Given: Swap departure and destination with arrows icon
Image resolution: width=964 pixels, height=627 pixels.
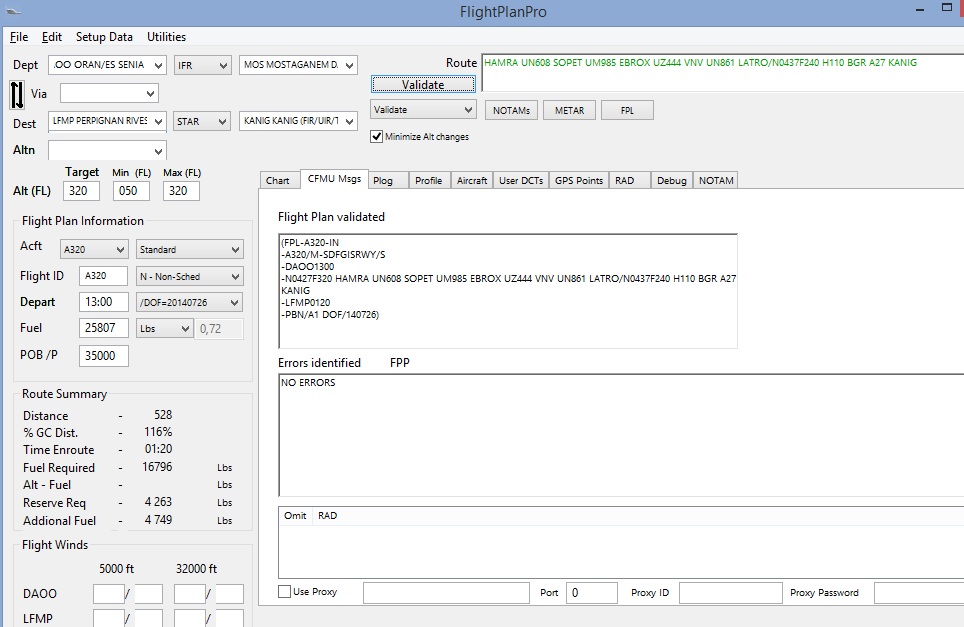Looking at the screenshot, I should (x=17, y=95).
